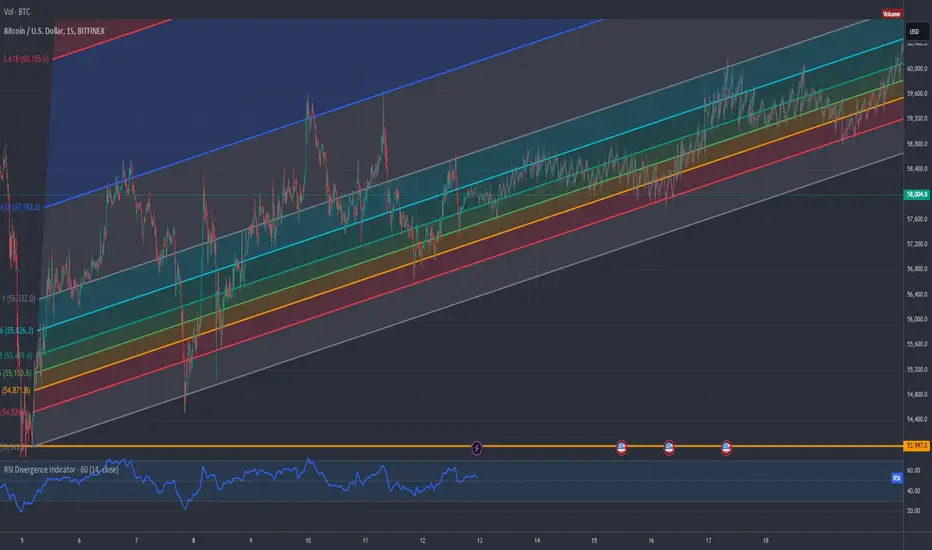932x550 pixels.
Task: Click the 59,200.0 price axis label
Action: tap(917, 118)
